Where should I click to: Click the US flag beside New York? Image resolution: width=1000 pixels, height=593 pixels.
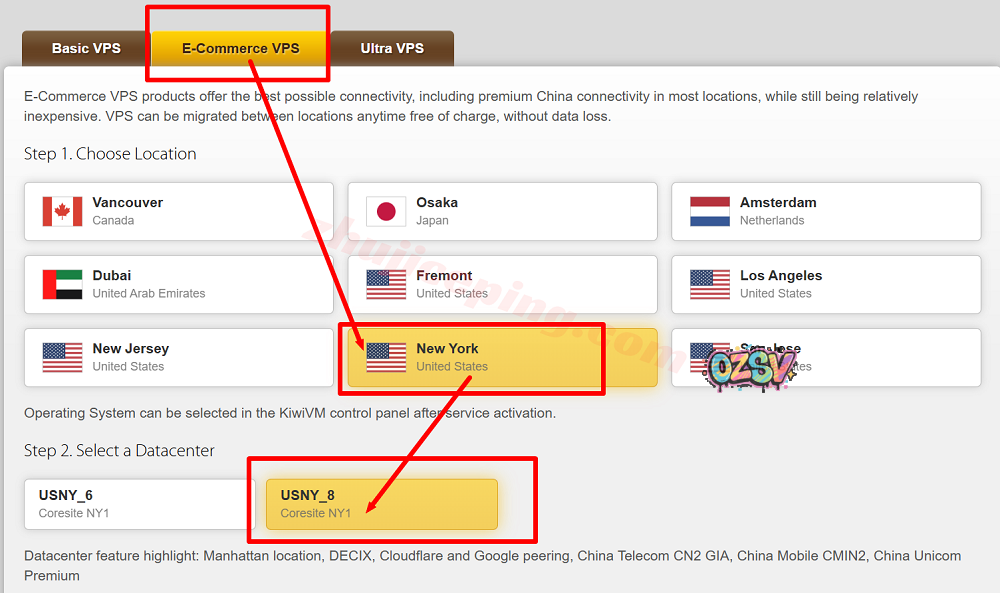click(386, 357)
